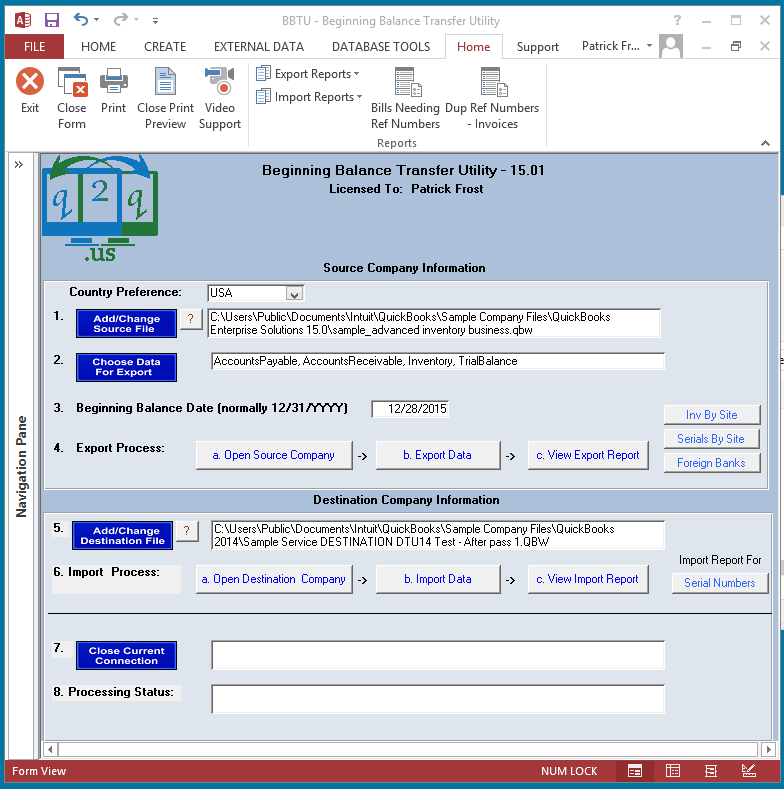Click the help button beside destination file
784x789 pixels.
(187, 531)
